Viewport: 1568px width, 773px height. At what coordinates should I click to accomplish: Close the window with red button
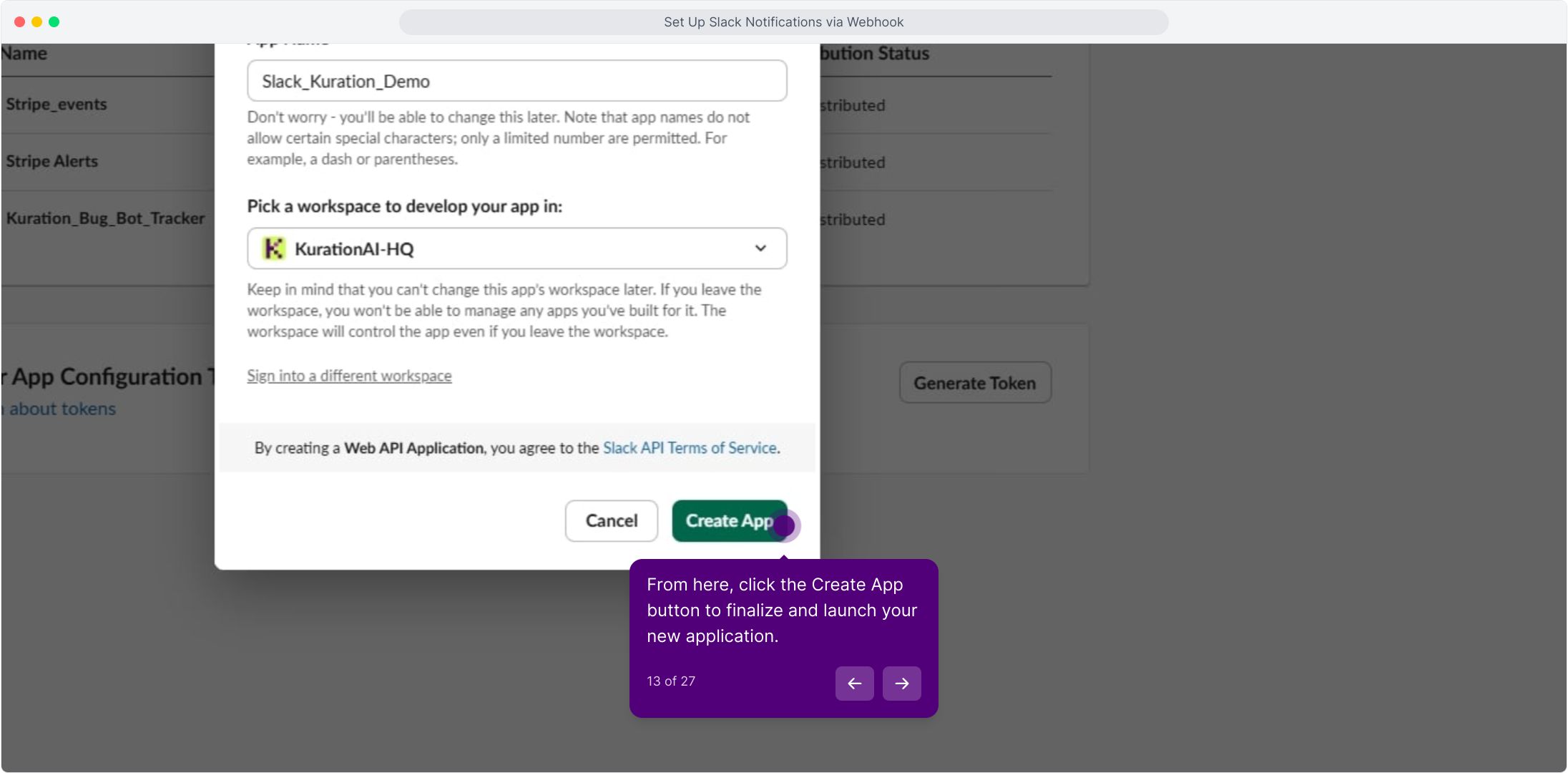click(x=20, y=22)
